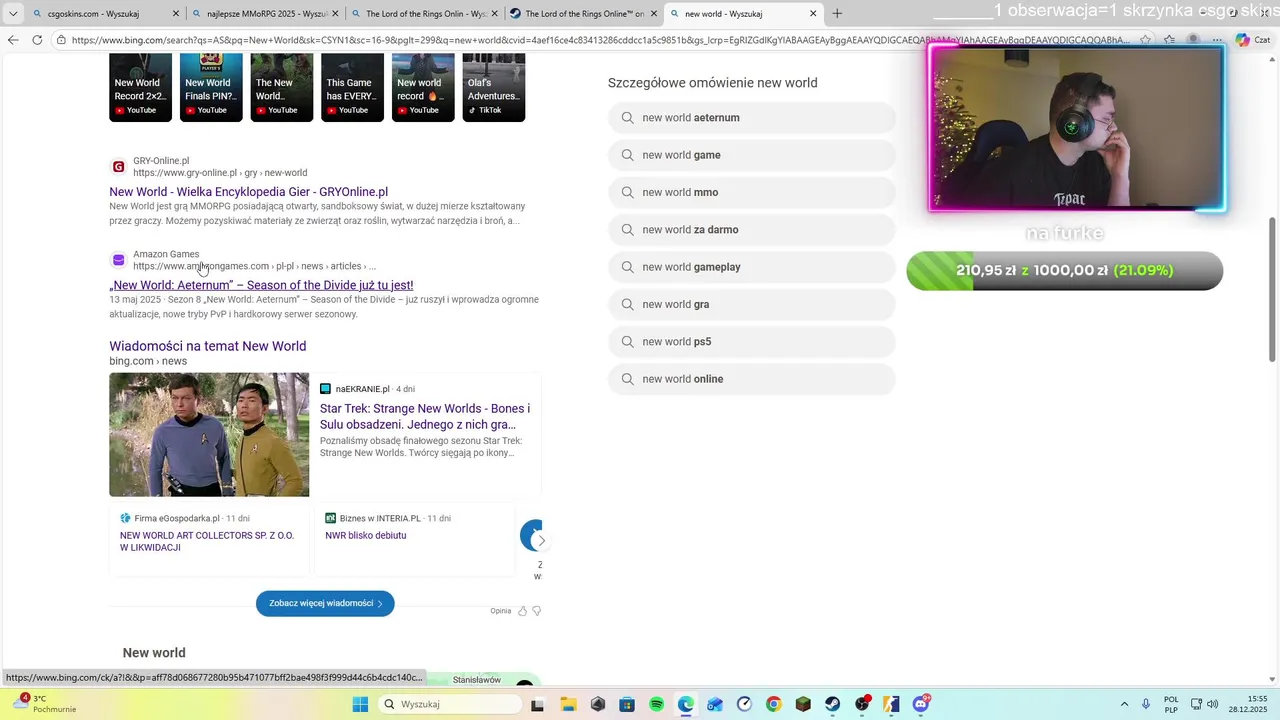This screenshot has height=720, width=1280.
Task: Switch to The Lord of the Rings Onlin Wyszukaj tab
Action: click(x=425, y=14)
